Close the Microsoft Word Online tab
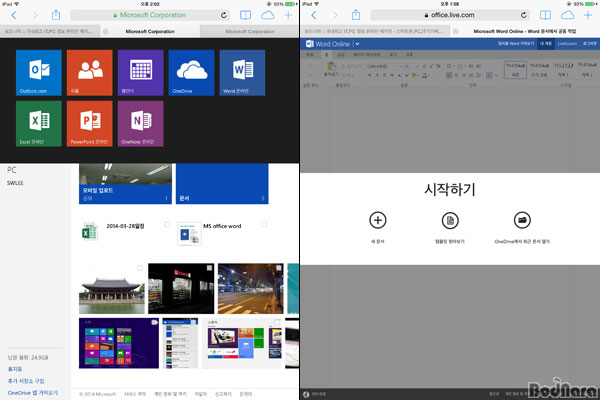 pyautogui.click(x=455, y=31)
